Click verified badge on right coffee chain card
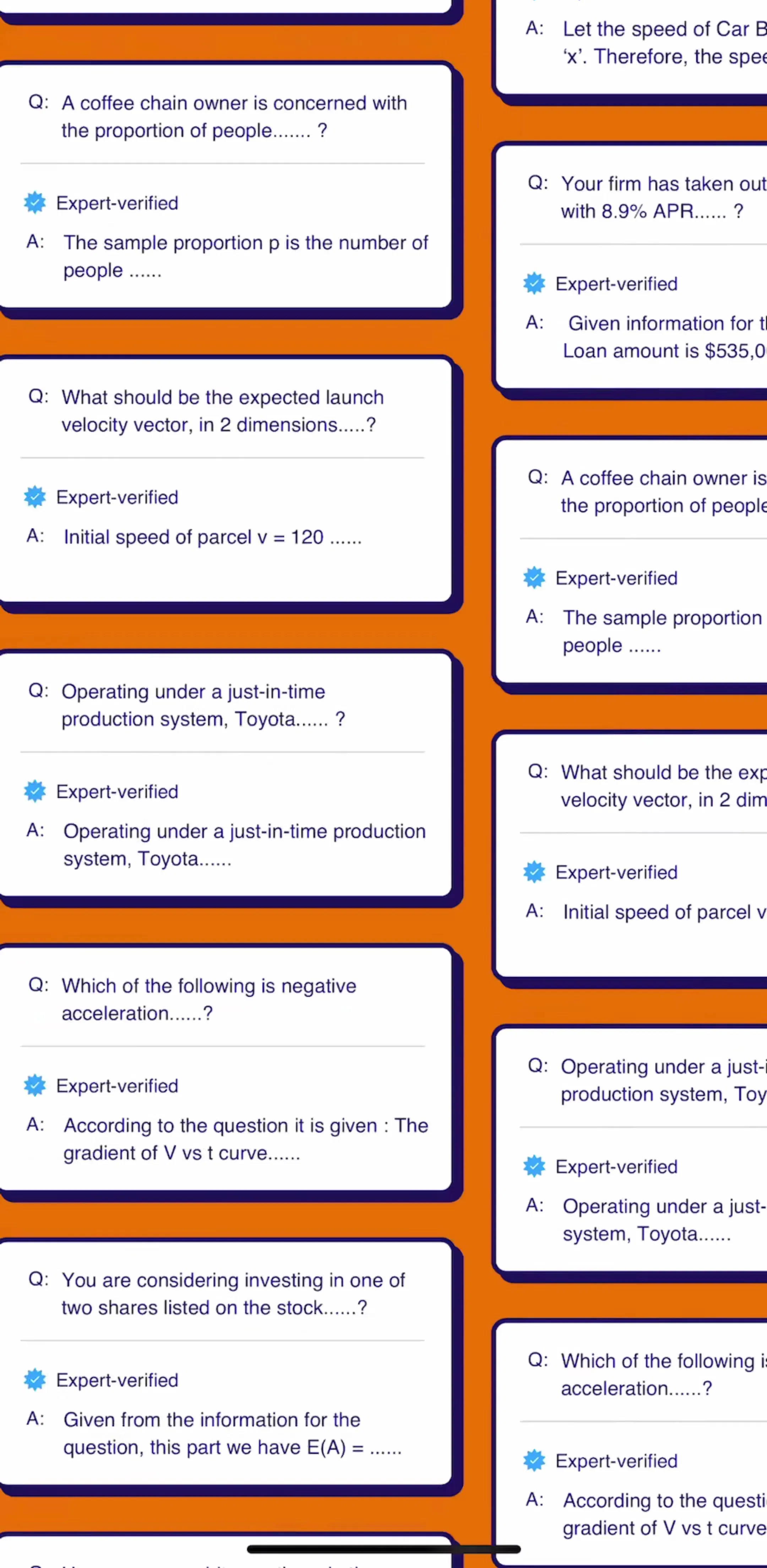The height and width of the screenshot is (1568, 767). [534, 577]
